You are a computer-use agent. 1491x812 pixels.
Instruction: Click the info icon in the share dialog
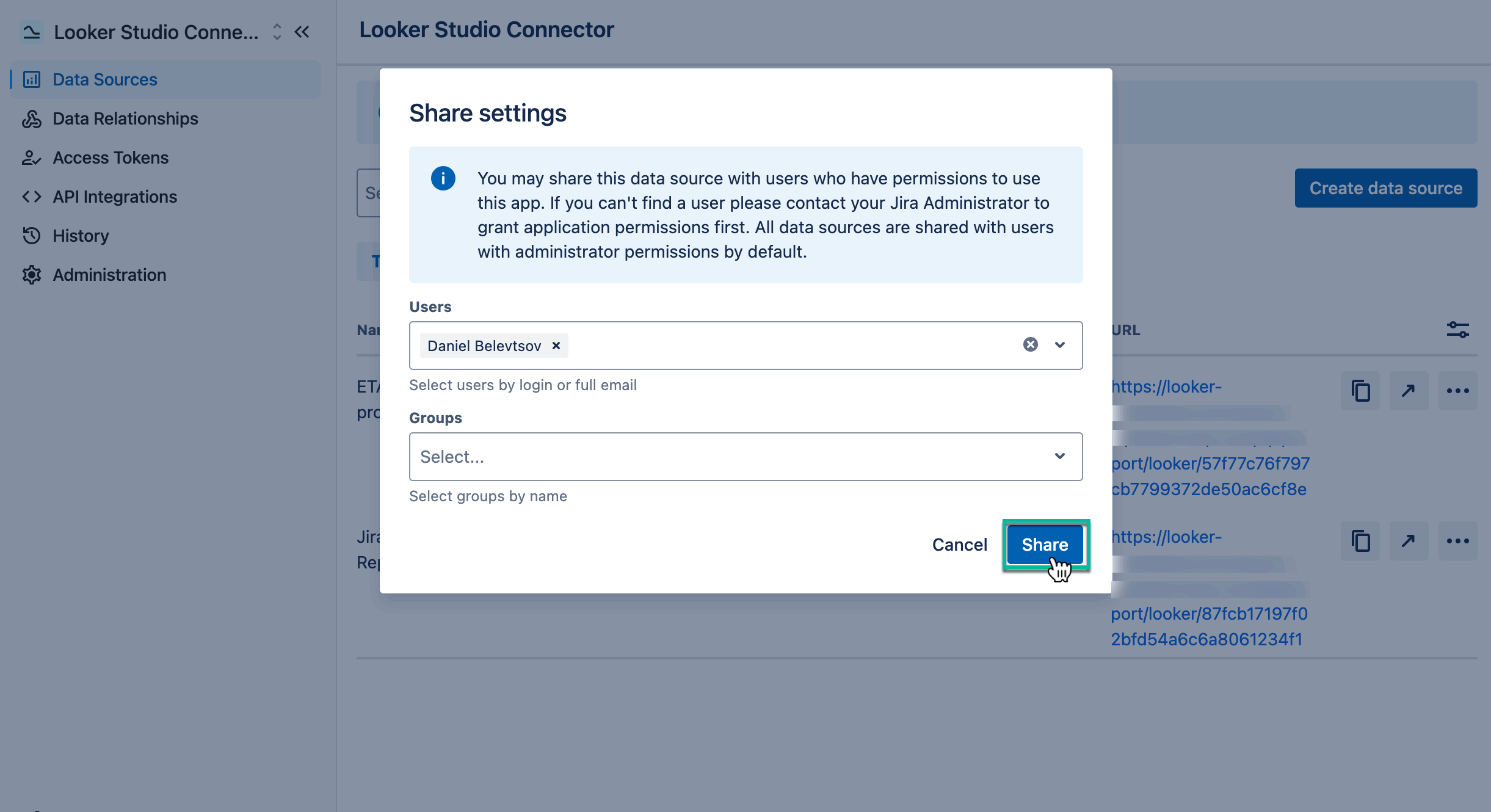444,178
